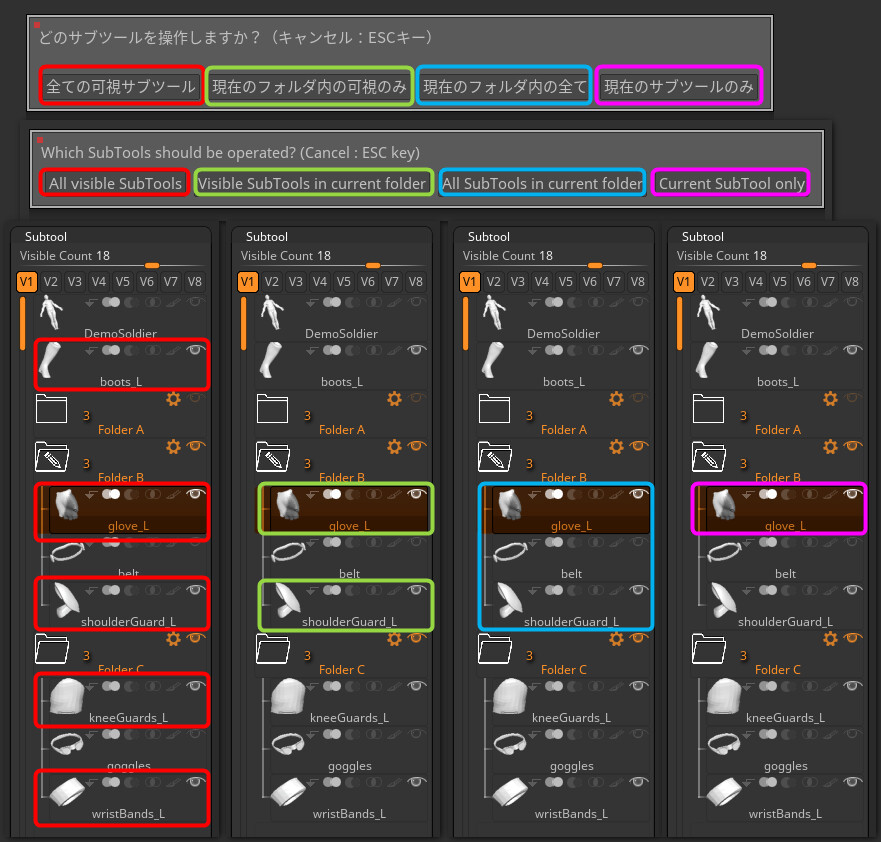881x842 pixels.
Task: Set Intersect boolean mode for kneeGuards_L
Action: coord(153,686)
